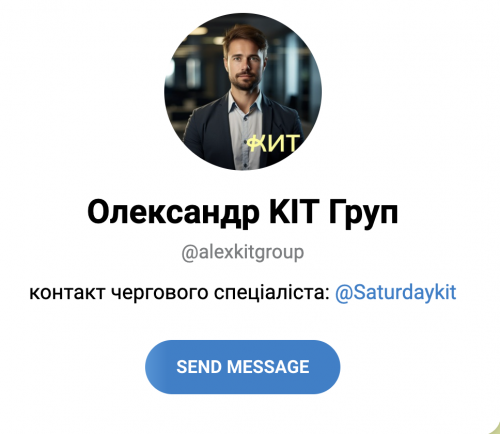Image resolution: width=500 pixels, height=434 pixels.
Task: Click the word спеціаліста in description
Action: click(x=272, y=293)
